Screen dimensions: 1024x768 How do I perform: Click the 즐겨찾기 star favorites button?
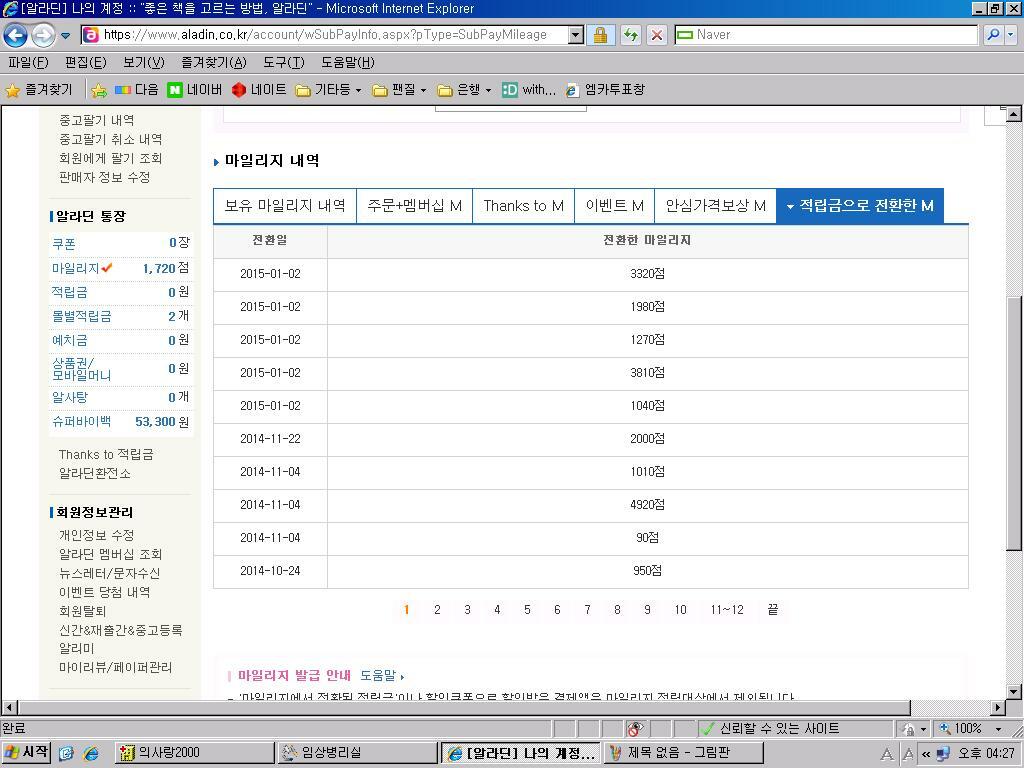[39, 90]
